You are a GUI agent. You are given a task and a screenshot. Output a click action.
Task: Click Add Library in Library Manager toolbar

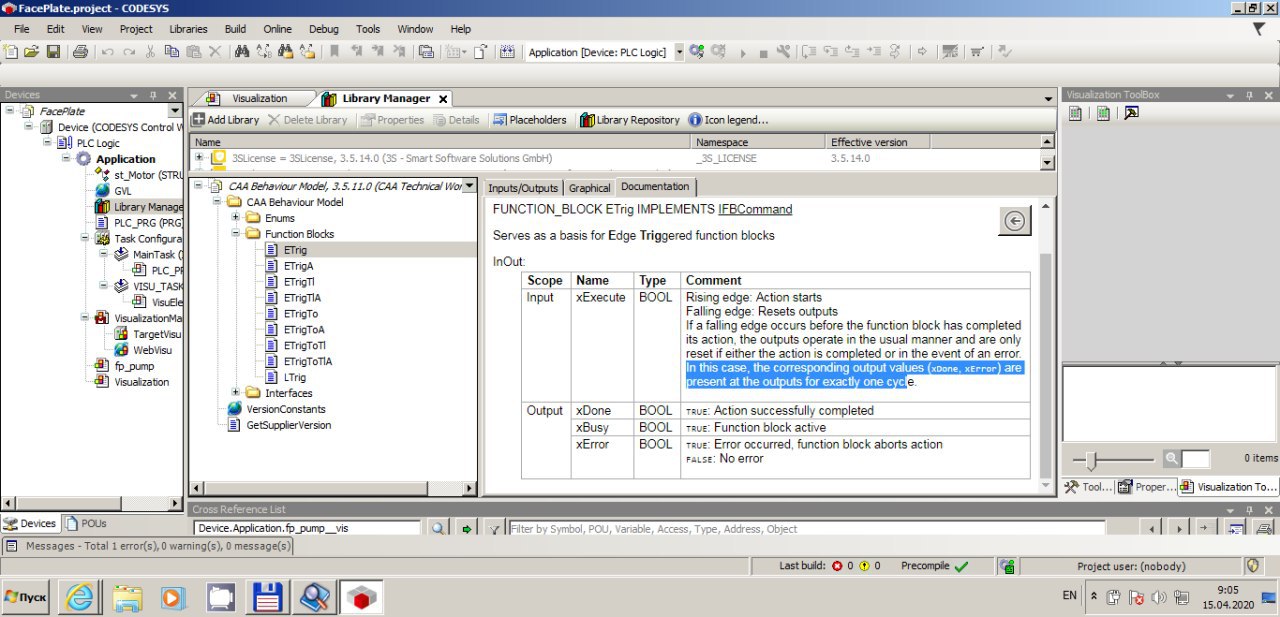click(x=225, y=120)
